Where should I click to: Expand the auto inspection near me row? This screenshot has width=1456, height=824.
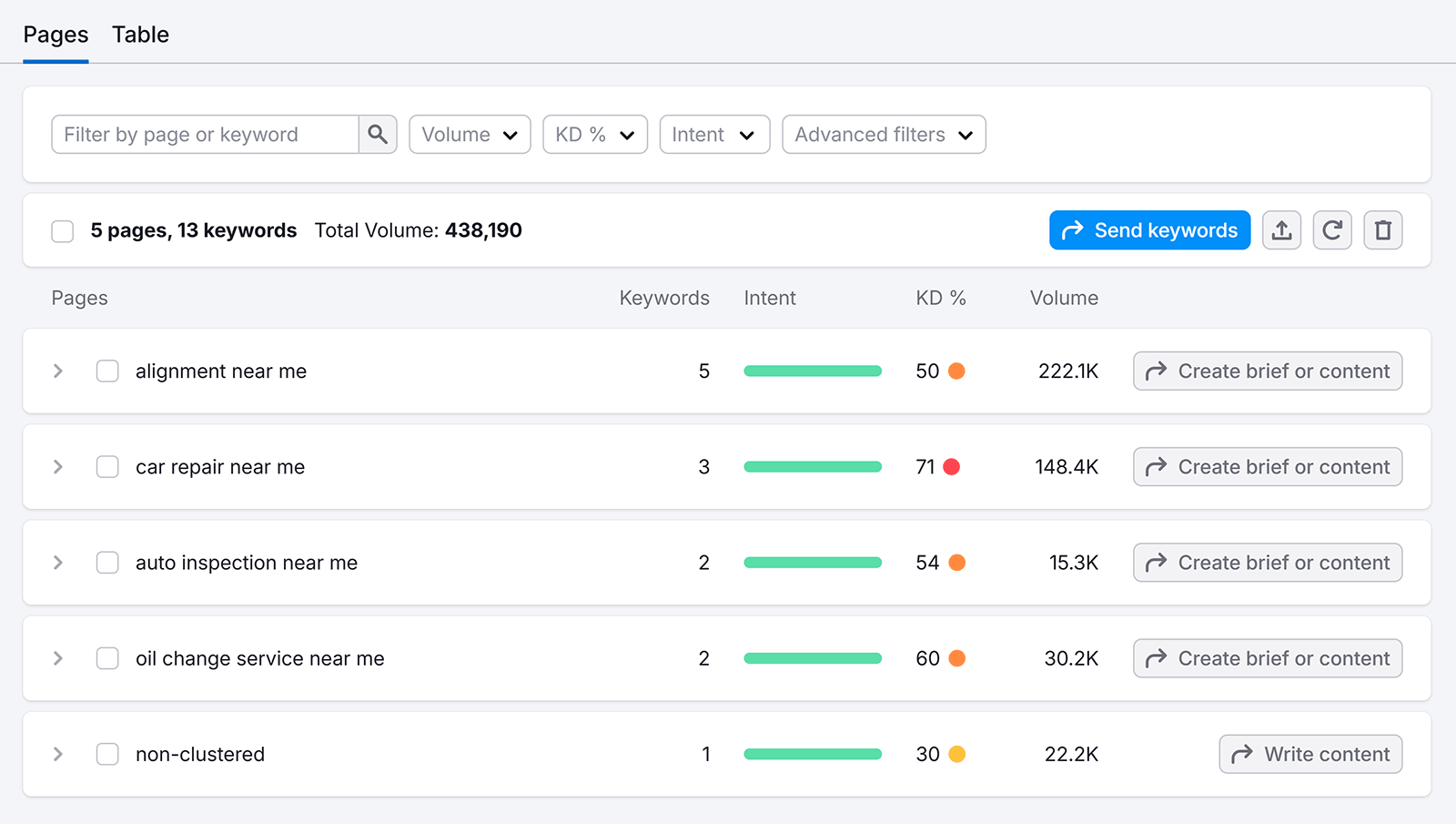[57, 563]
